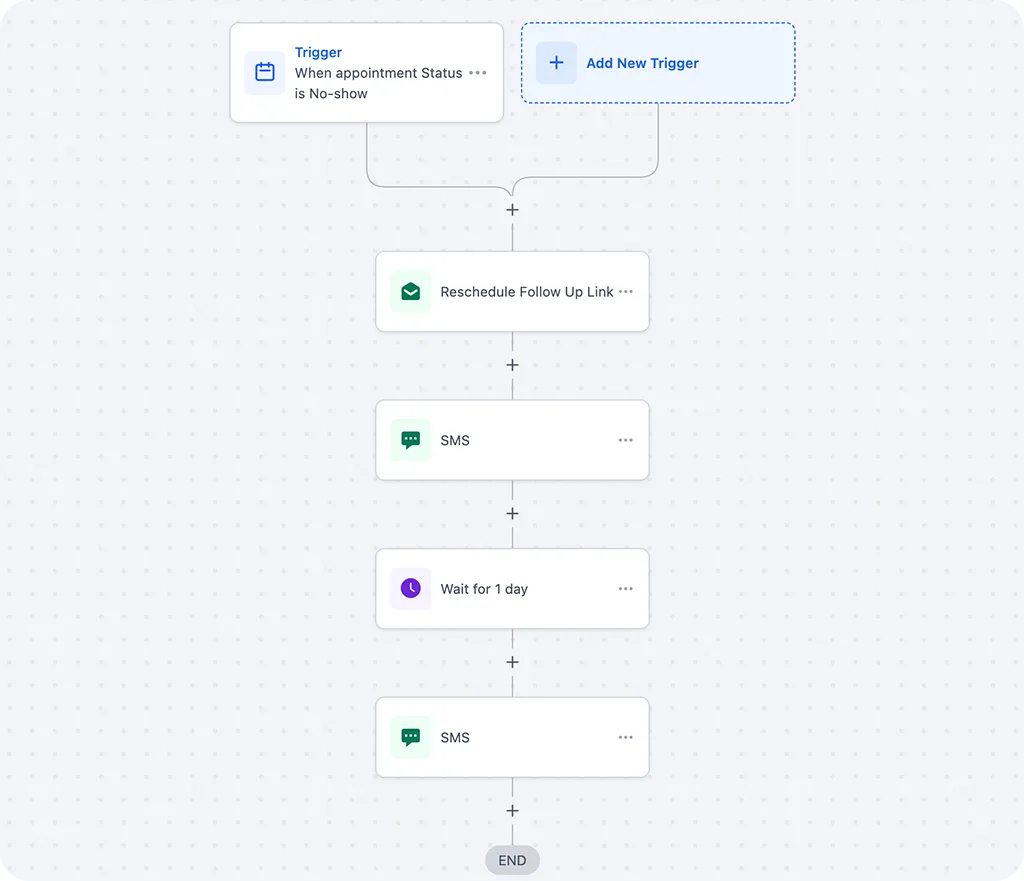Open options menu for Wait for 1 day
The width and height of the screenshot is (1024, 881).
tap(626, 589)
